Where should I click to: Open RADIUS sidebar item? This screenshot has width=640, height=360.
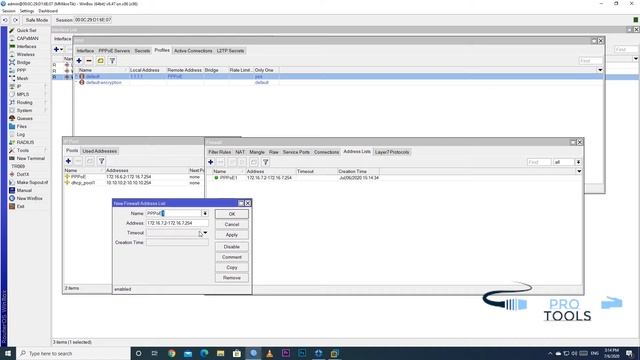click(25, 142)
